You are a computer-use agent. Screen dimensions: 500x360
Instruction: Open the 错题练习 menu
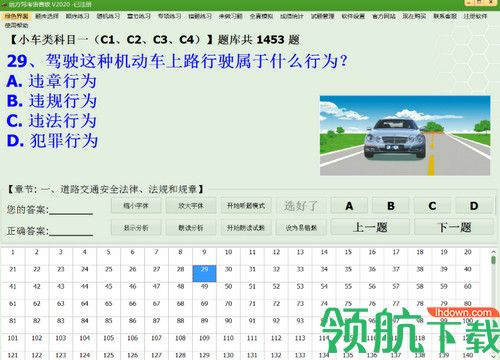(200, 16)
